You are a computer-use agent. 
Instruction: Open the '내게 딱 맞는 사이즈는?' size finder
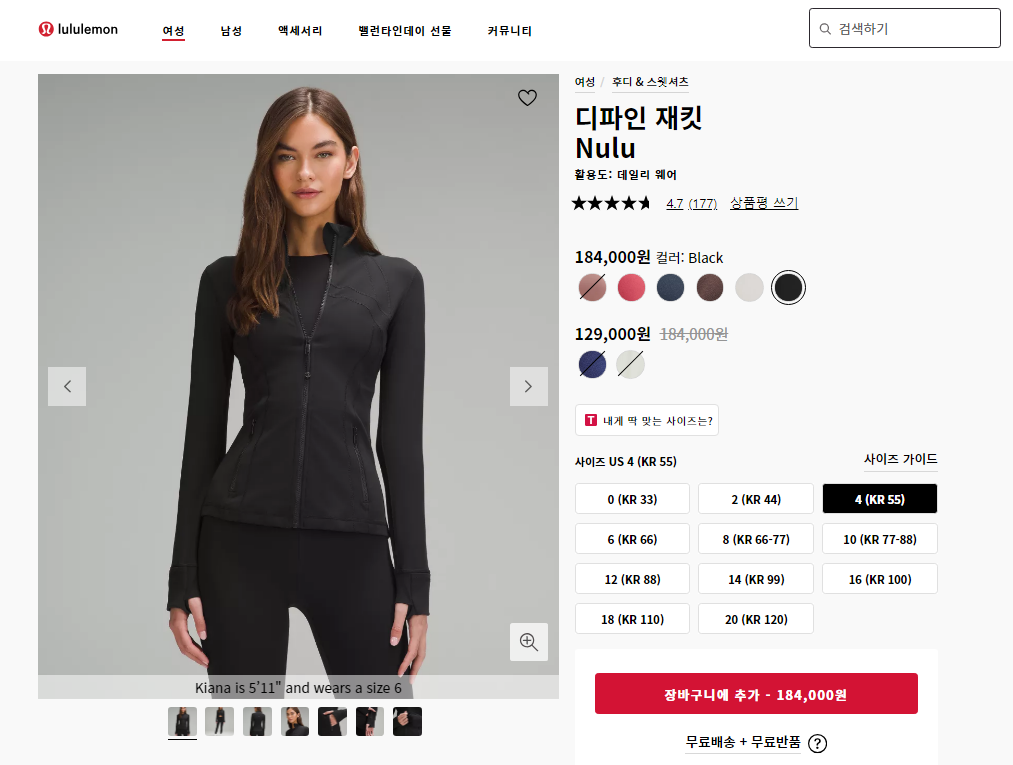click(647, 421)
